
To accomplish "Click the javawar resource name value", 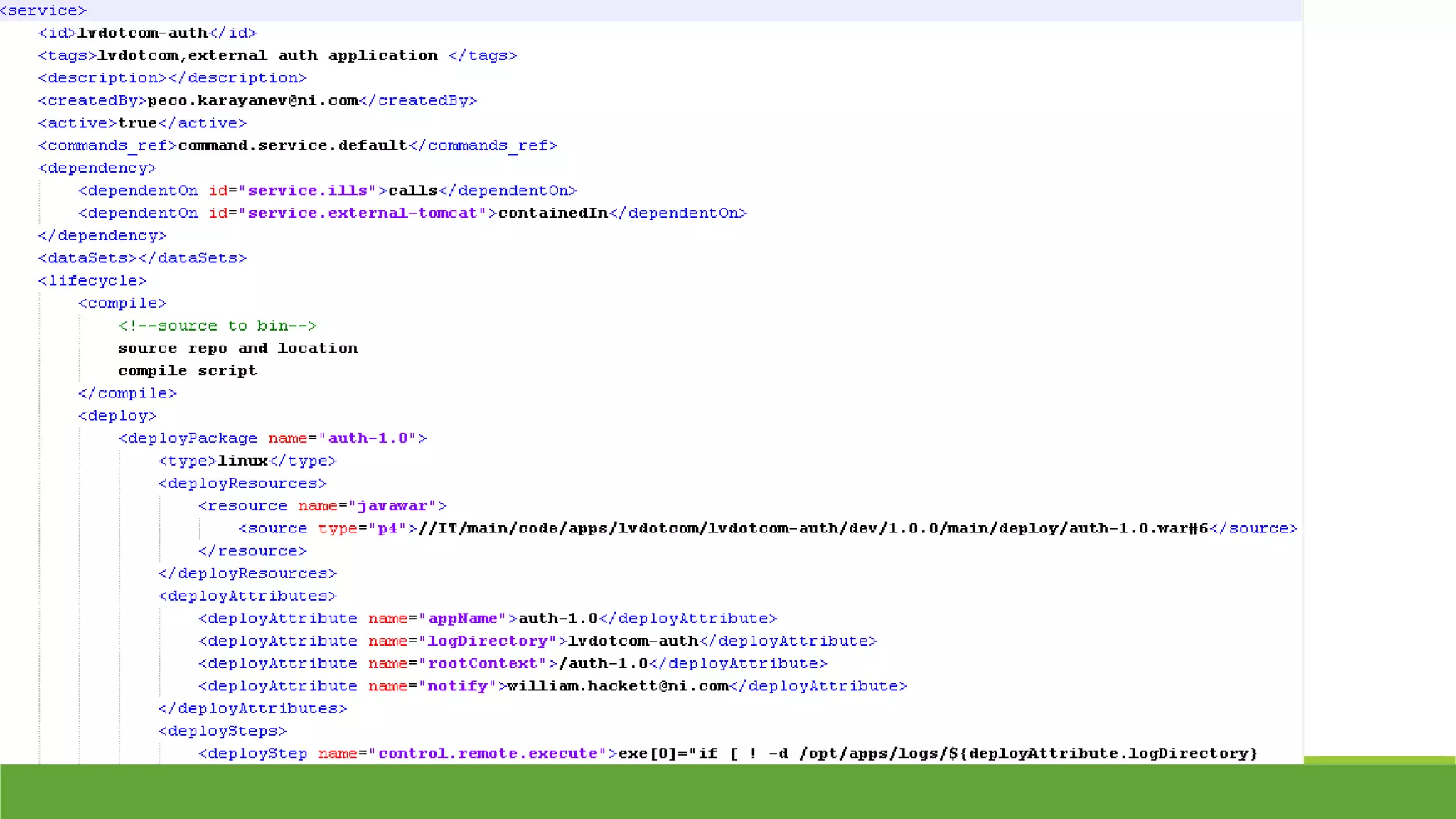I will click(x=392, y=506).
